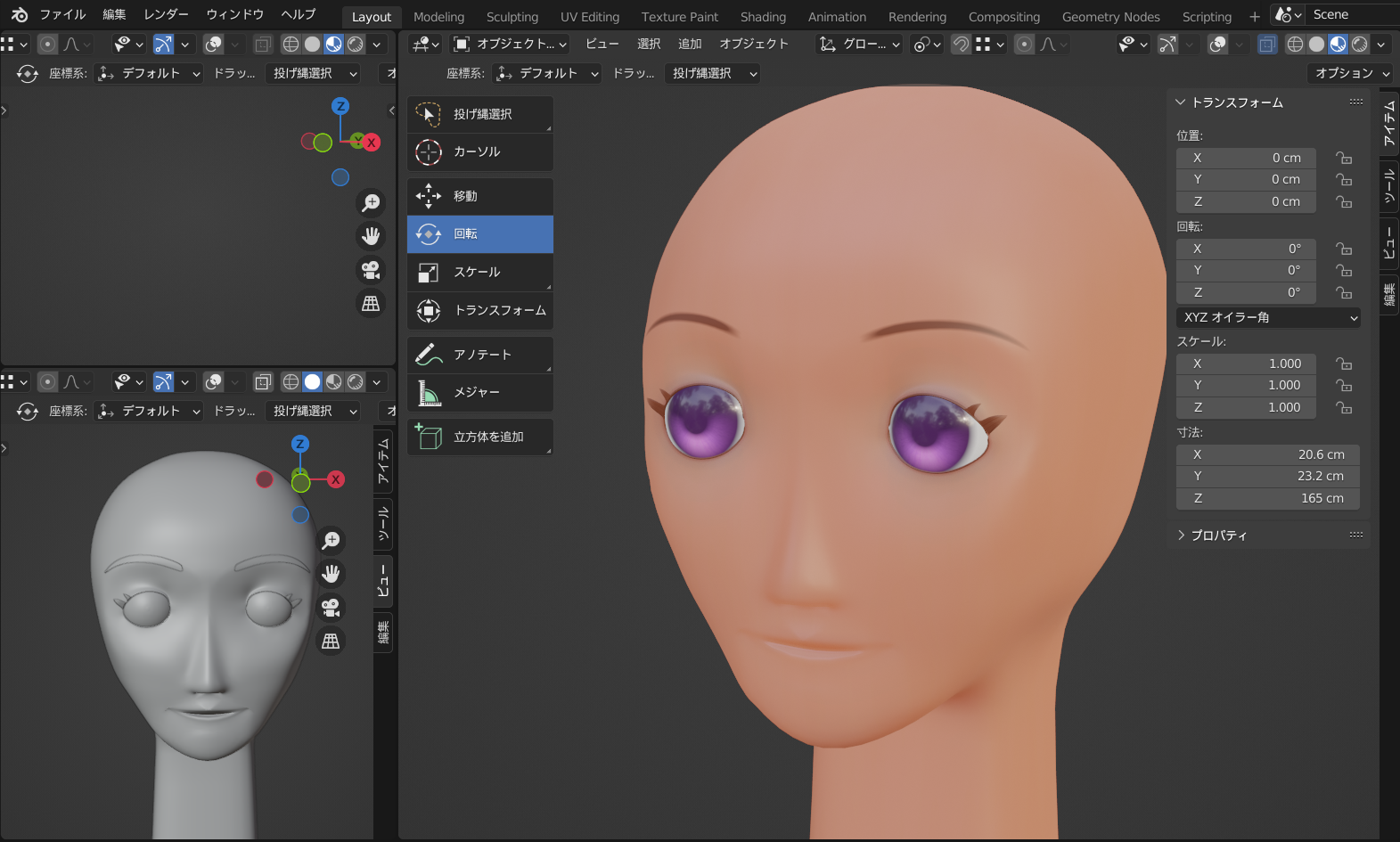Image resolution: width=1400 pixels, height=842 pixels.
Task: Open the Object (オブジェクト) menu in the header
Action: (x=754, y=44)
